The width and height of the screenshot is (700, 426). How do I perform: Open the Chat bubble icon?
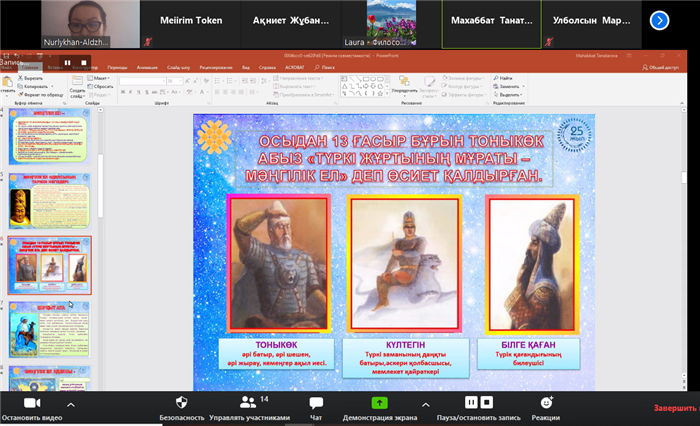point(316,401)
